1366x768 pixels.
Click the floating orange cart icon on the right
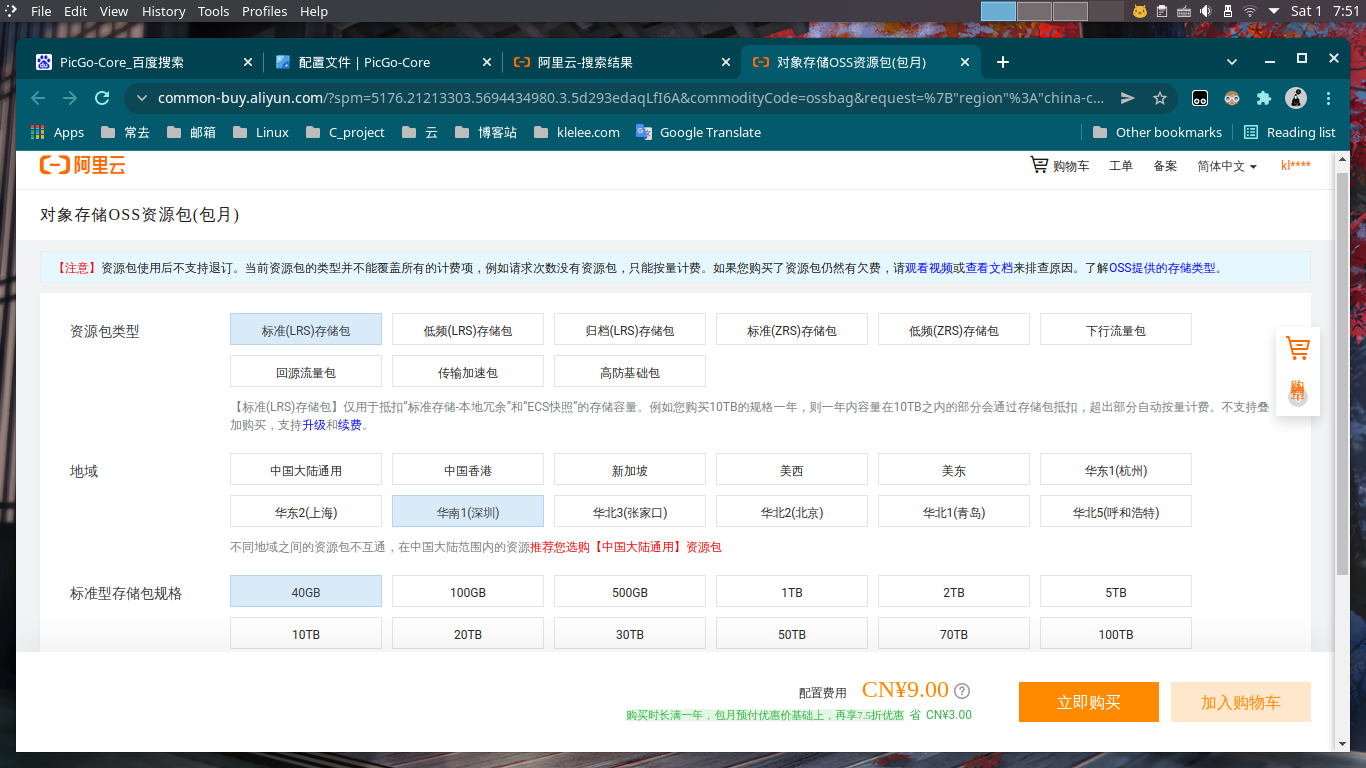[1298, 349]
